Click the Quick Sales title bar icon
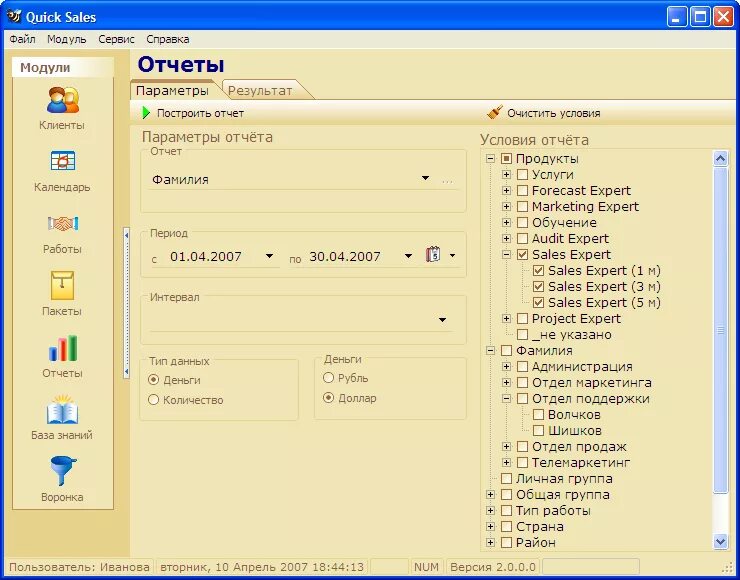 [14, 17]
